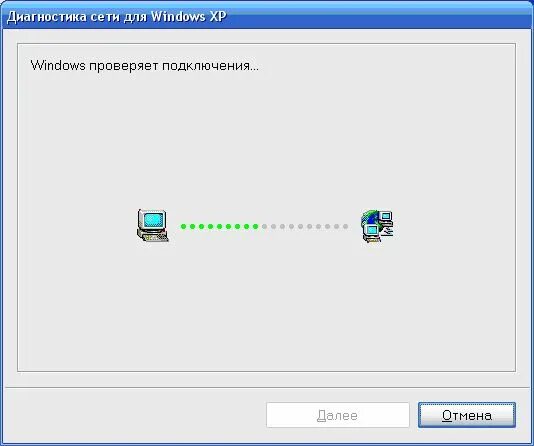Click the last gray dot next to the network icon

[345, 226]
